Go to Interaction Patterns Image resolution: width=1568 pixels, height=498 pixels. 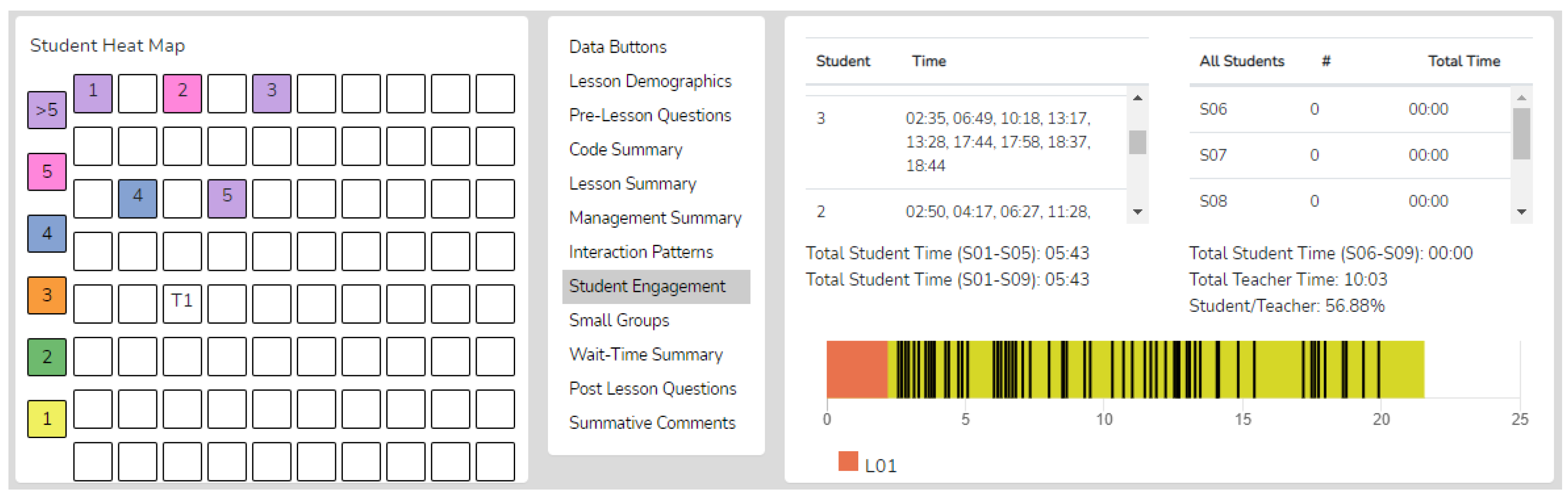tap(640, 252)
